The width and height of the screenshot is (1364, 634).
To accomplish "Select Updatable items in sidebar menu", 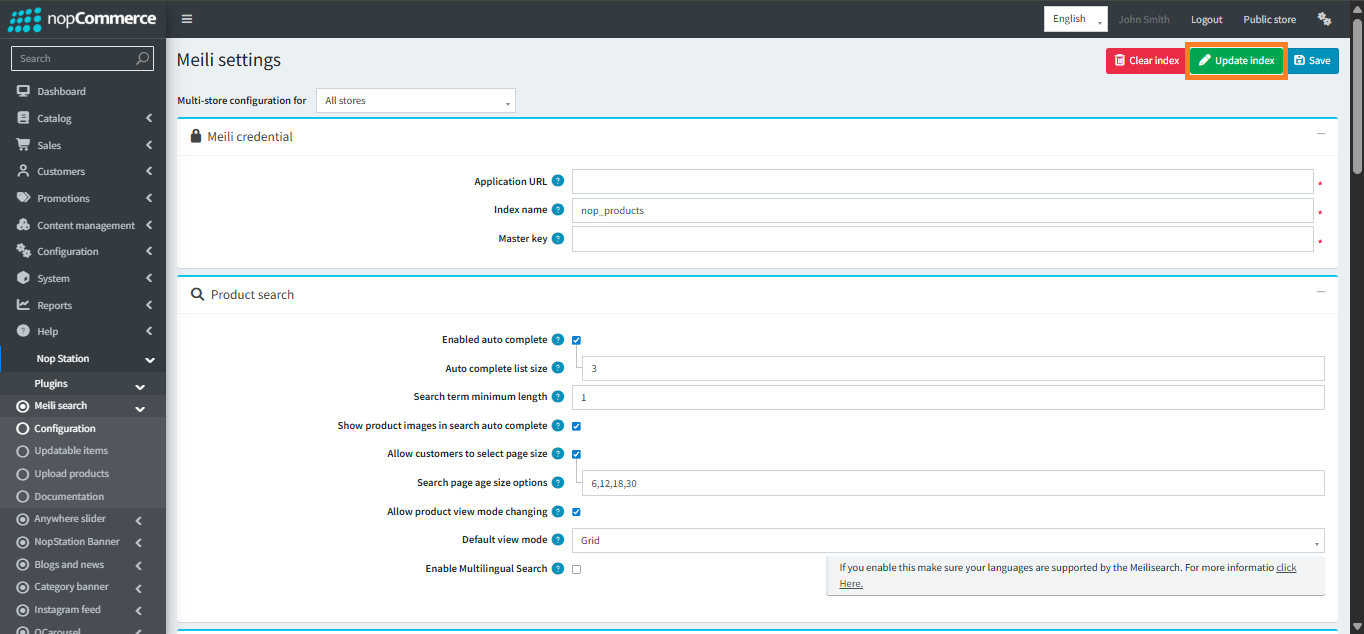I will coord(71,451).
